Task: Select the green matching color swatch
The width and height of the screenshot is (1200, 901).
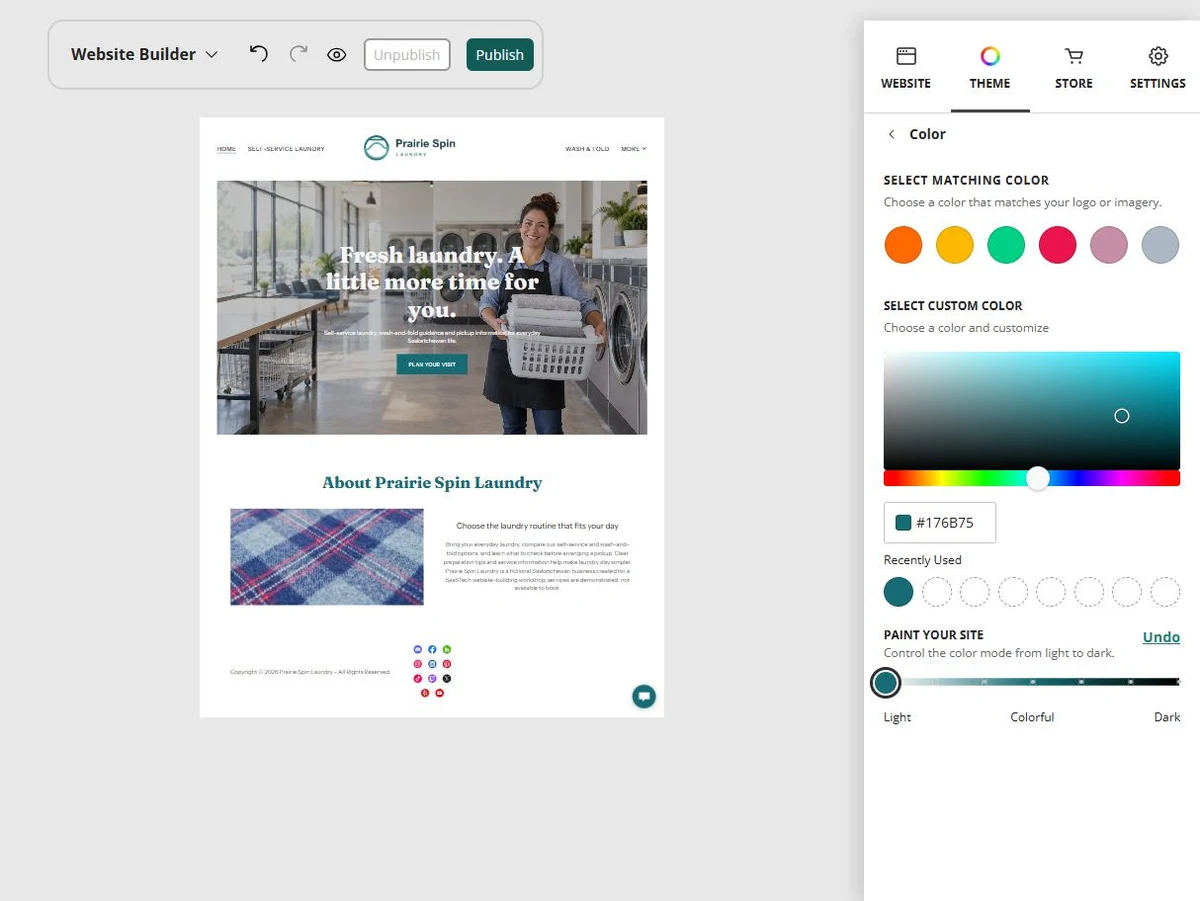Action: click(x=1006, y=245)
